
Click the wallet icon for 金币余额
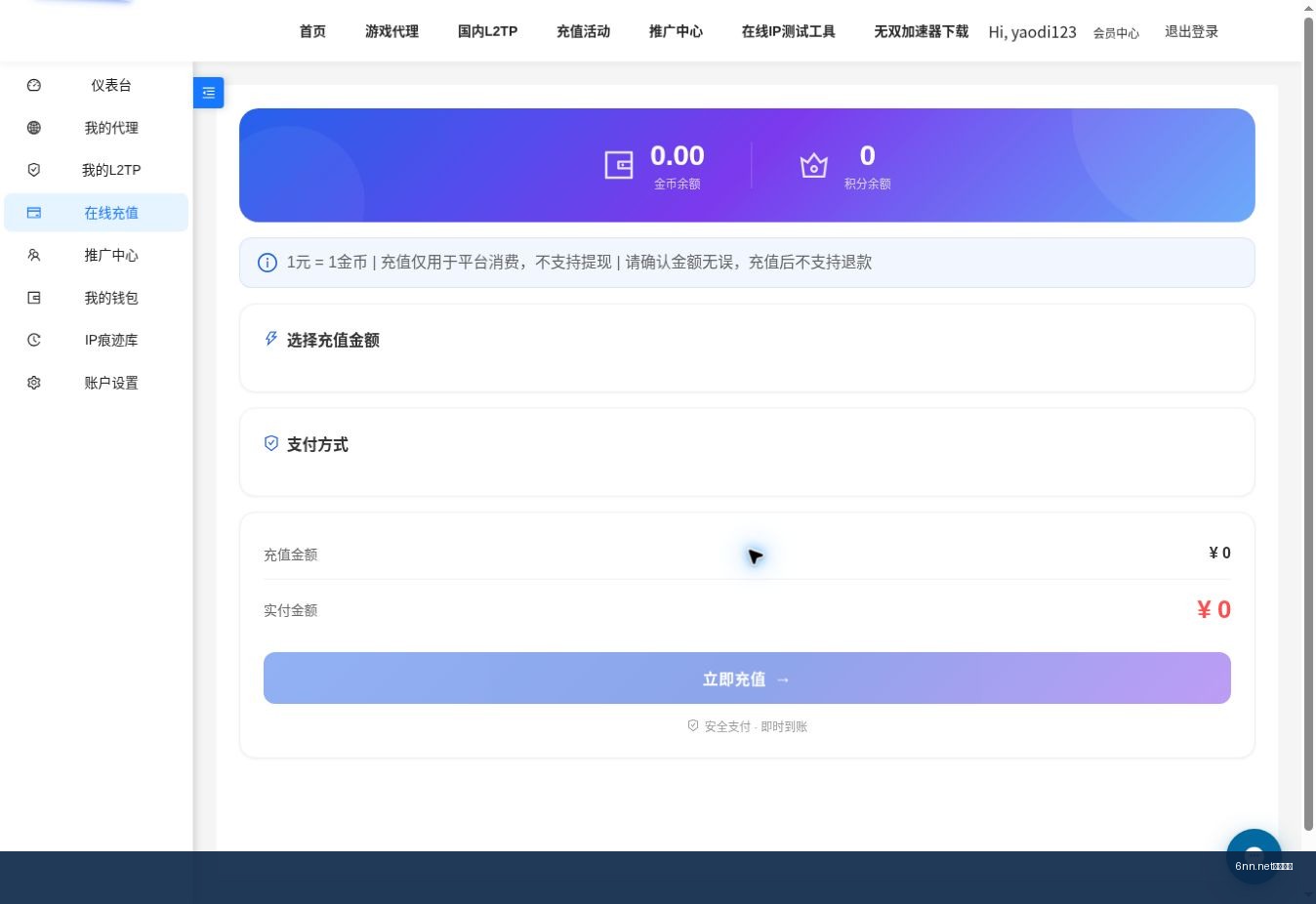(619, 165)
